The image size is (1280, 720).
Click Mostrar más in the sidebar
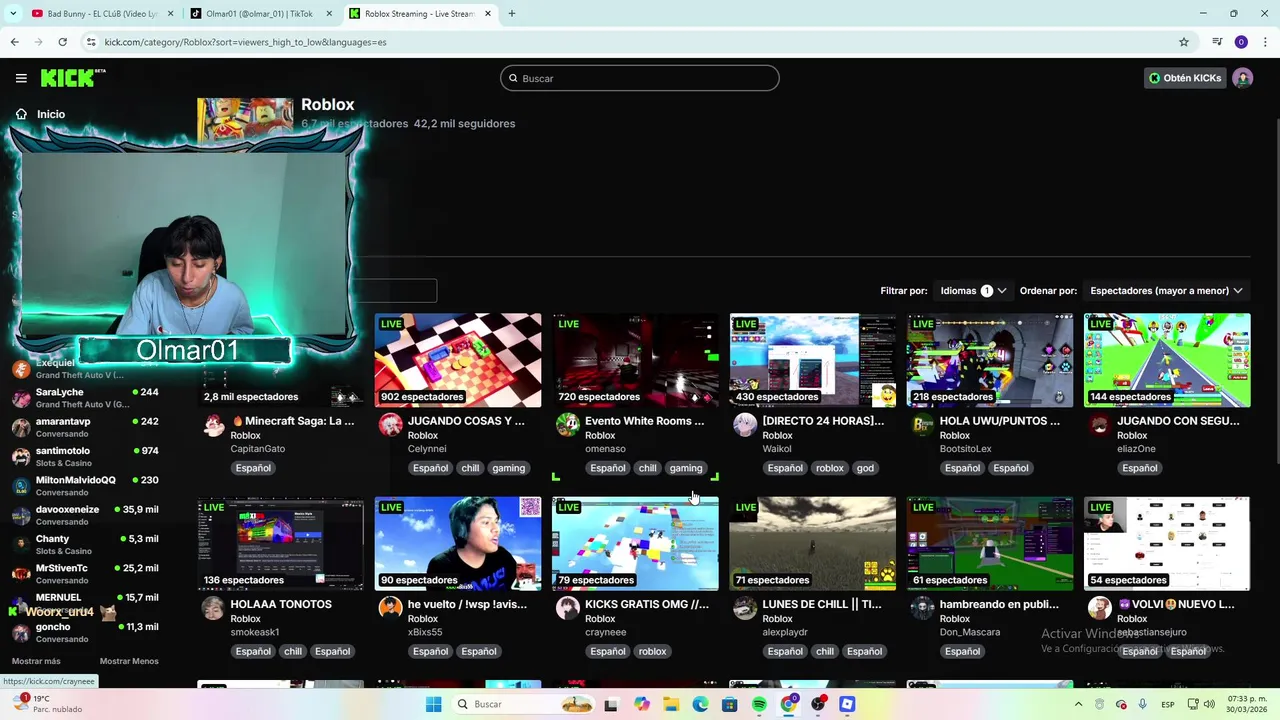(x=36, y=661)
